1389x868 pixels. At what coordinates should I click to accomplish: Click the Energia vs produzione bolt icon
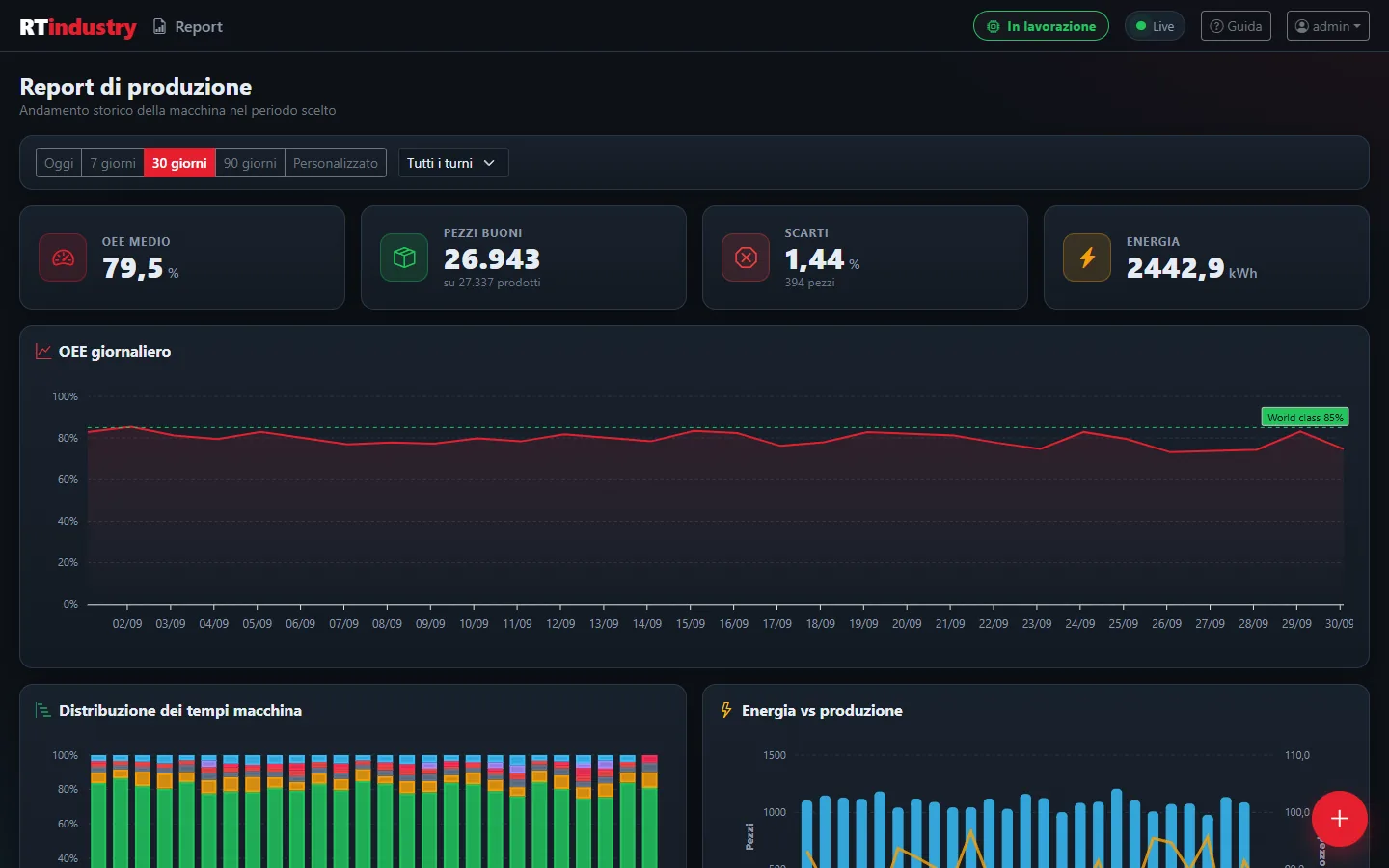pyautogui.click(x=726, y=710)
